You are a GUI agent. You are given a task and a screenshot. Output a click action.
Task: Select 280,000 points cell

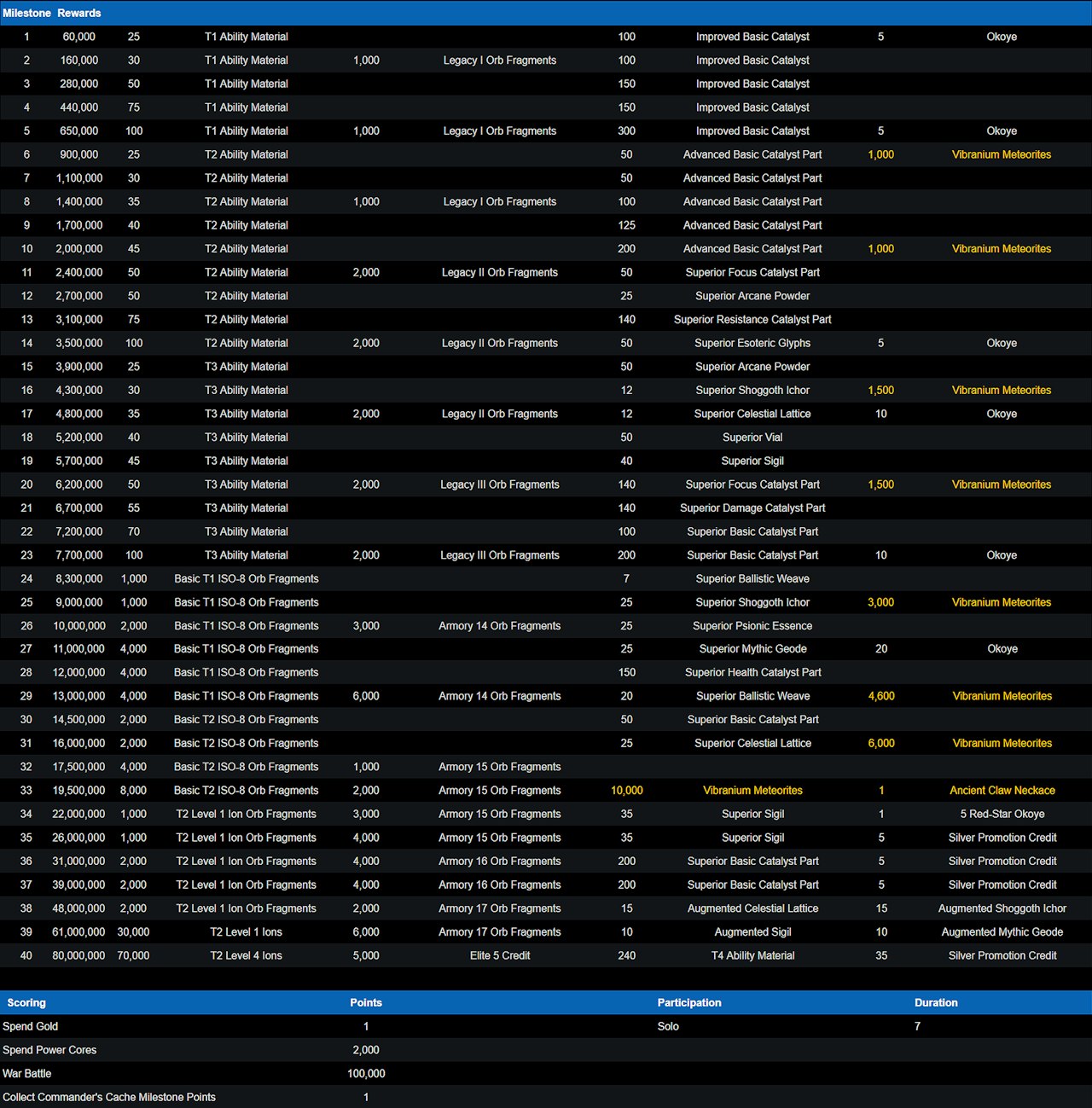tap(79, 84)
